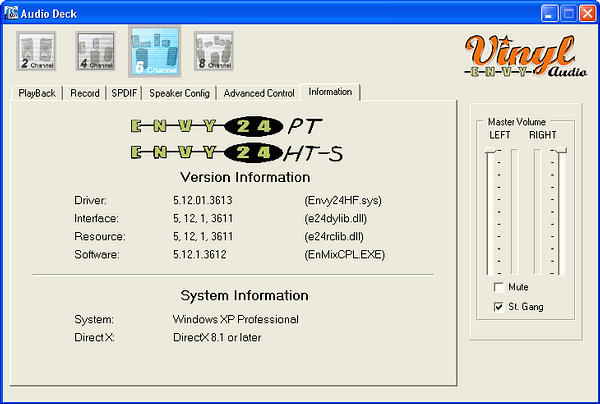
Task: Enable the Mute checkbox
Action: tap(499, 287)
